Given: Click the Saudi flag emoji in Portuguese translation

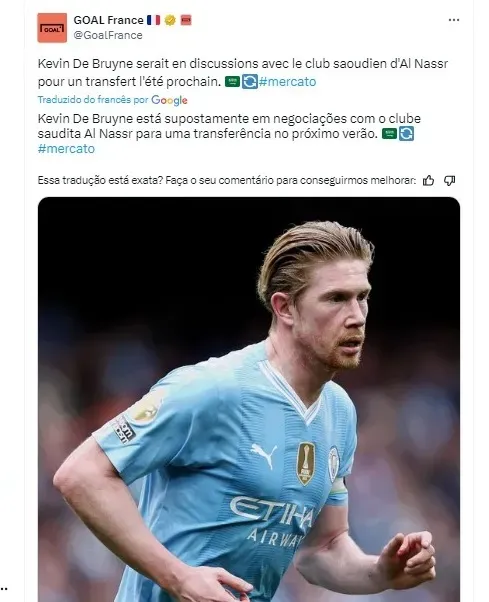Looking at the screenshot, I should pos(390,134).
